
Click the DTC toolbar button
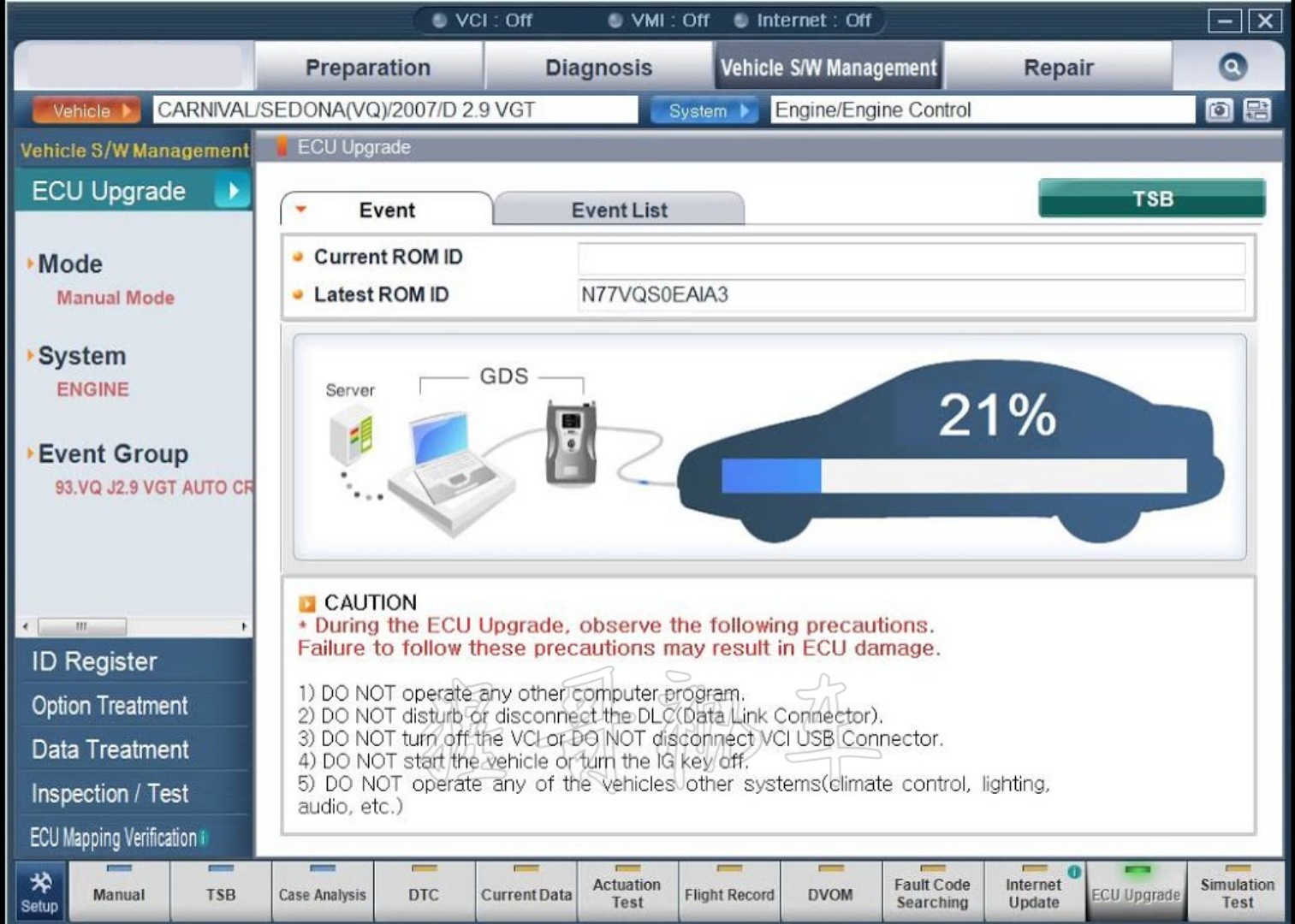(x=424, y=892)
